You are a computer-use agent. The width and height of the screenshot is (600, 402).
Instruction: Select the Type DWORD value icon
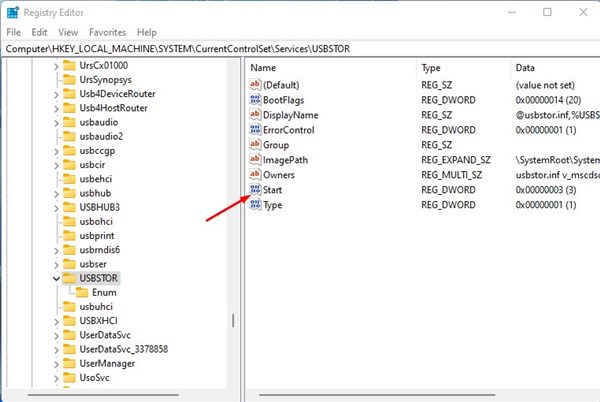[255, 204]
